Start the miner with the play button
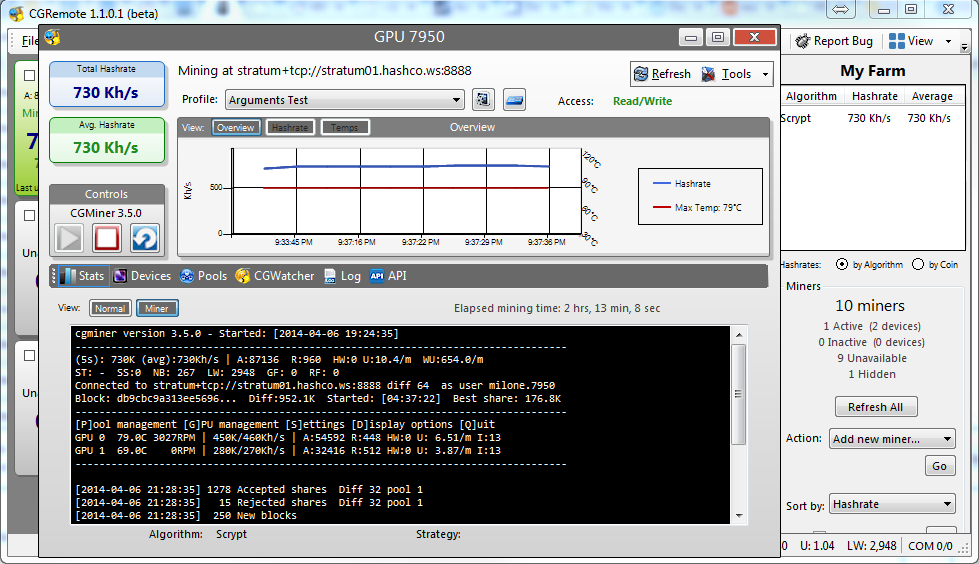The image size is (979, 564). coord(69,238)
